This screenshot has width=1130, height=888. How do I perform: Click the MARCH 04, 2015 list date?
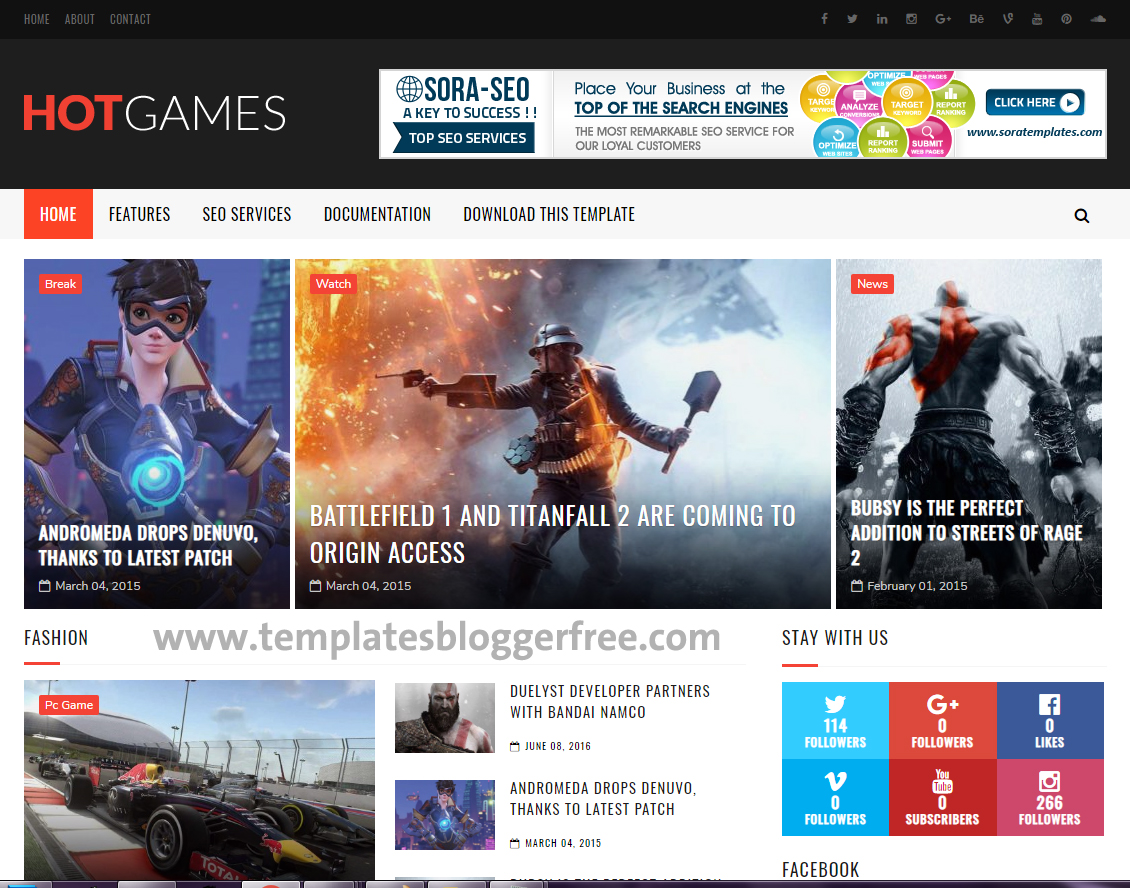point(562,843)
